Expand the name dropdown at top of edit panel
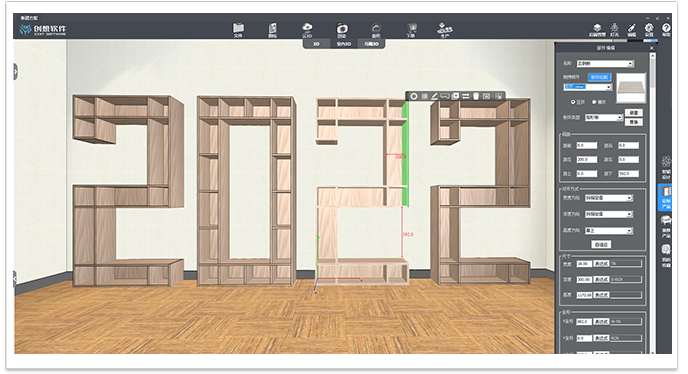Screen dimensions: 688x374 pyautogui.click(x=606, y=64)
